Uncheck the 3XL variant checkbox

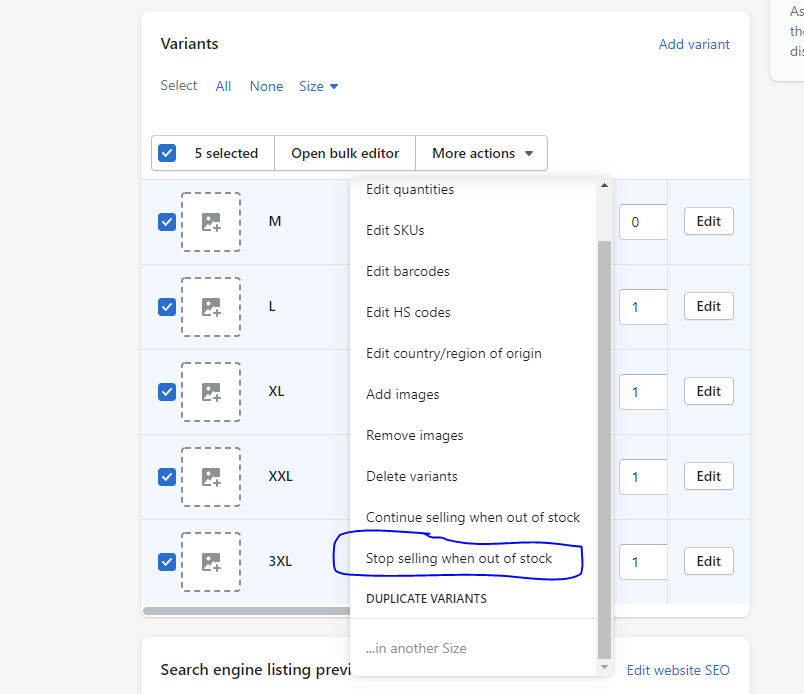[167, 562]
